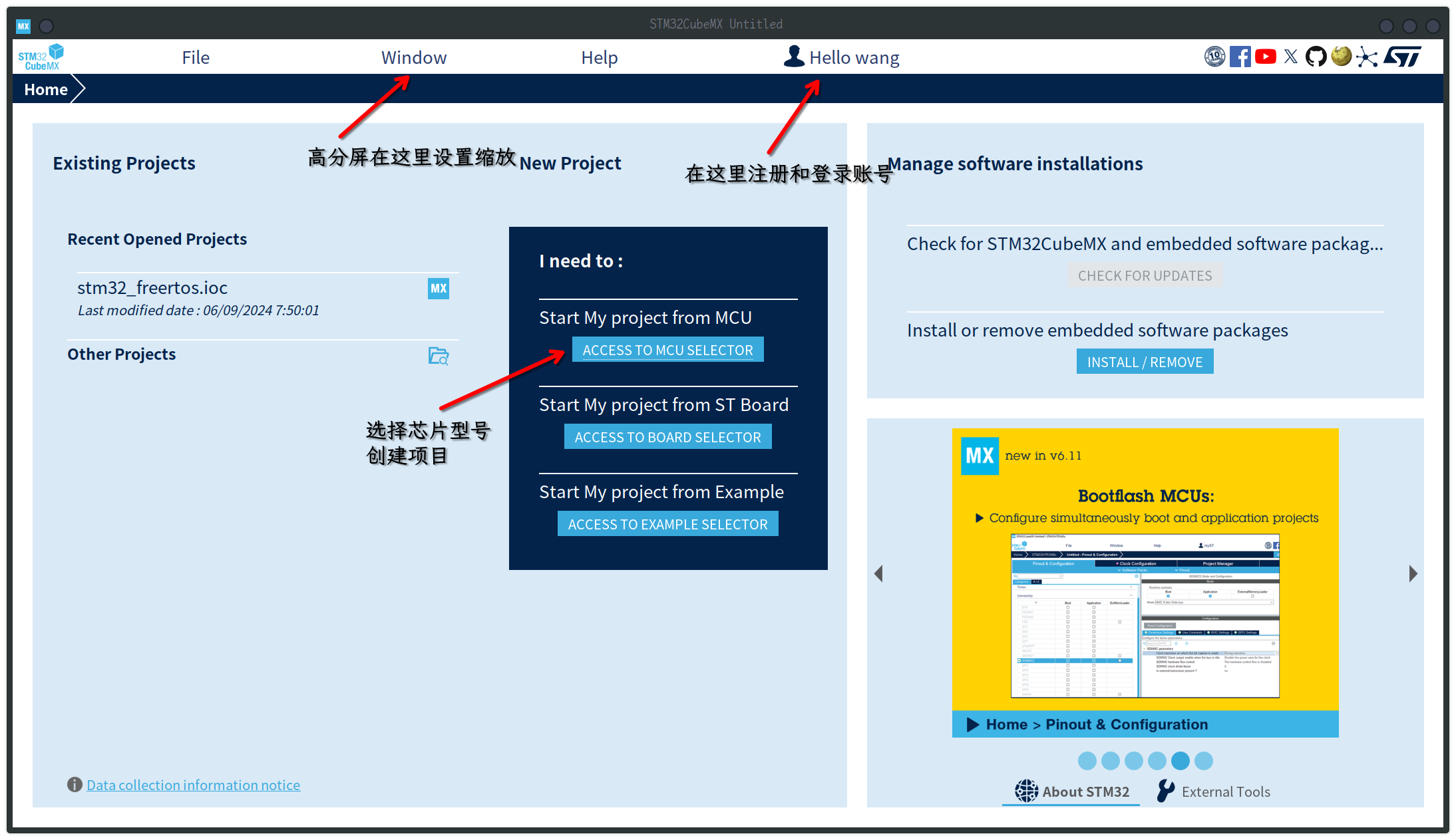This screenshot has height=840, width=1456.
Task: Click Recent Opened Projects heading
Action: pos(157,239)
